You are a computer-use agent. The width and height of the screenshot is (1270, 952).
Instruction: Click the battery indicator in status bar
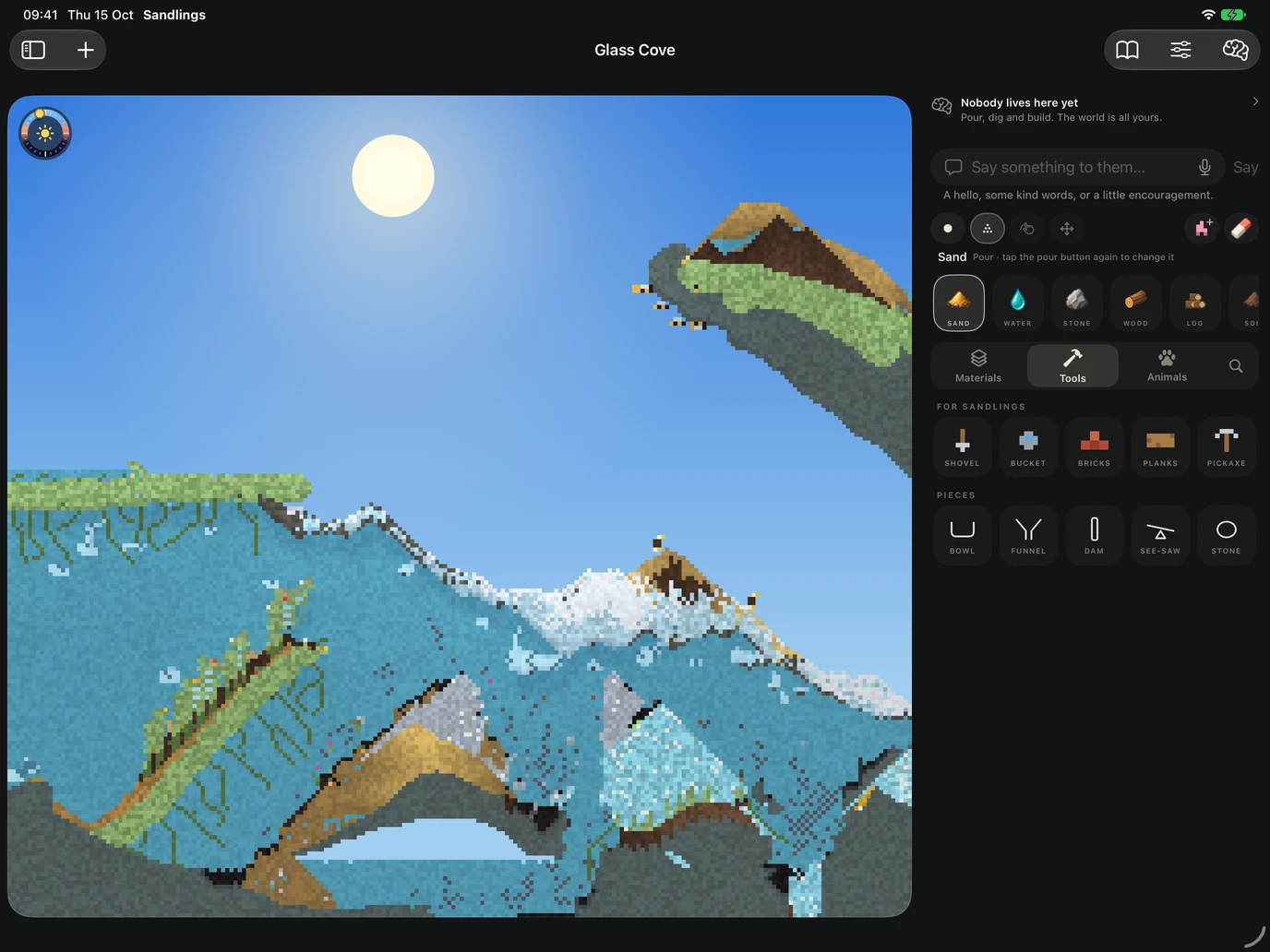(x=1233, y=15)
